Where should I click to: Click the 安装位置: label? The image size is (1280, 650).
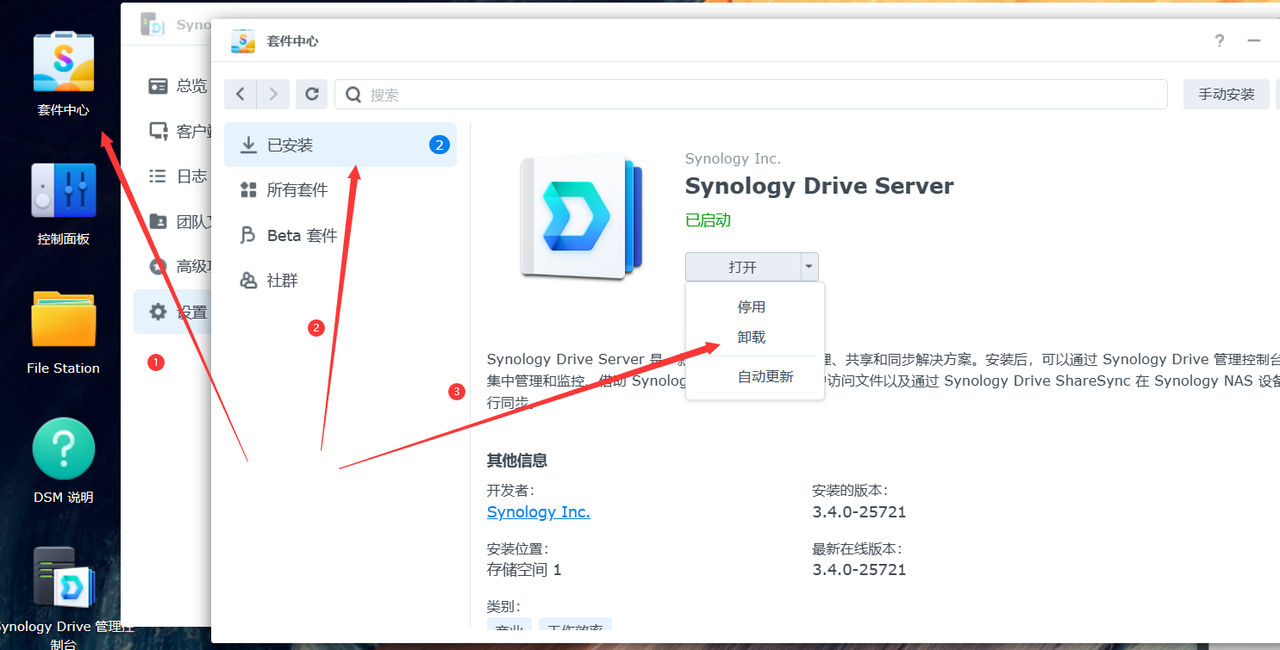pyautogui.click(x=517, y=549)
